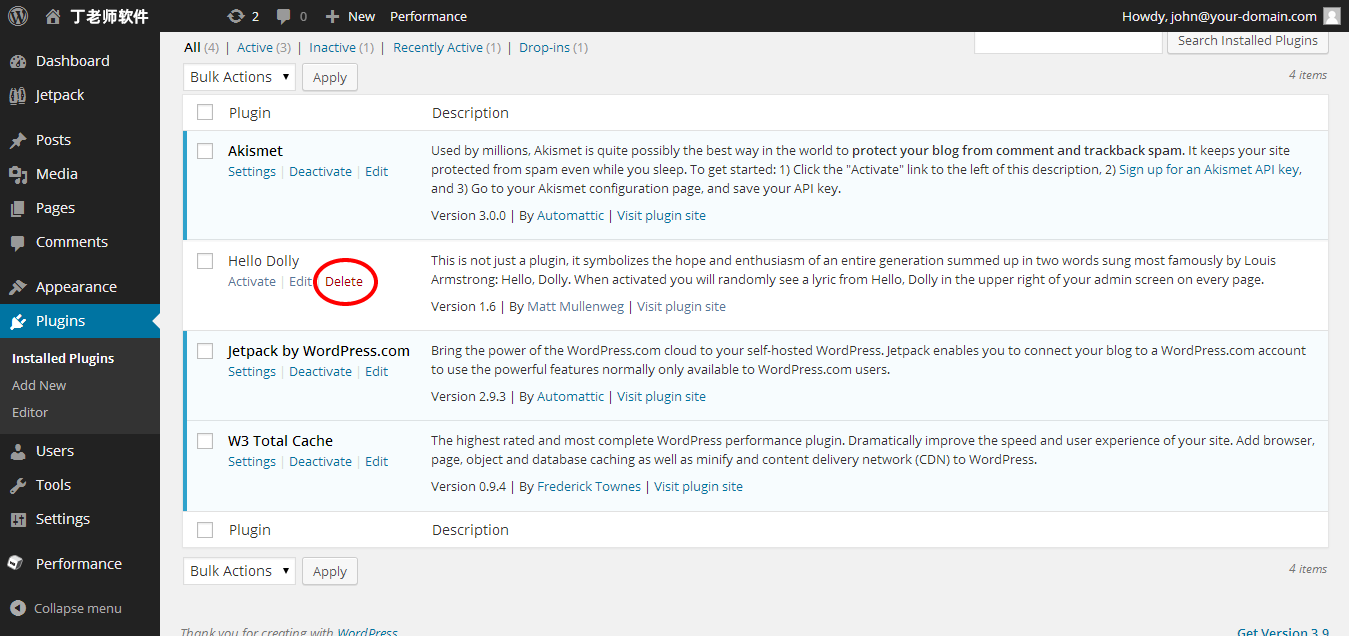Open the updates icon showing 2
Image resolution: width=1349 pixels, height=636 pixels.
pyautogui.click(x=236, y=16)
